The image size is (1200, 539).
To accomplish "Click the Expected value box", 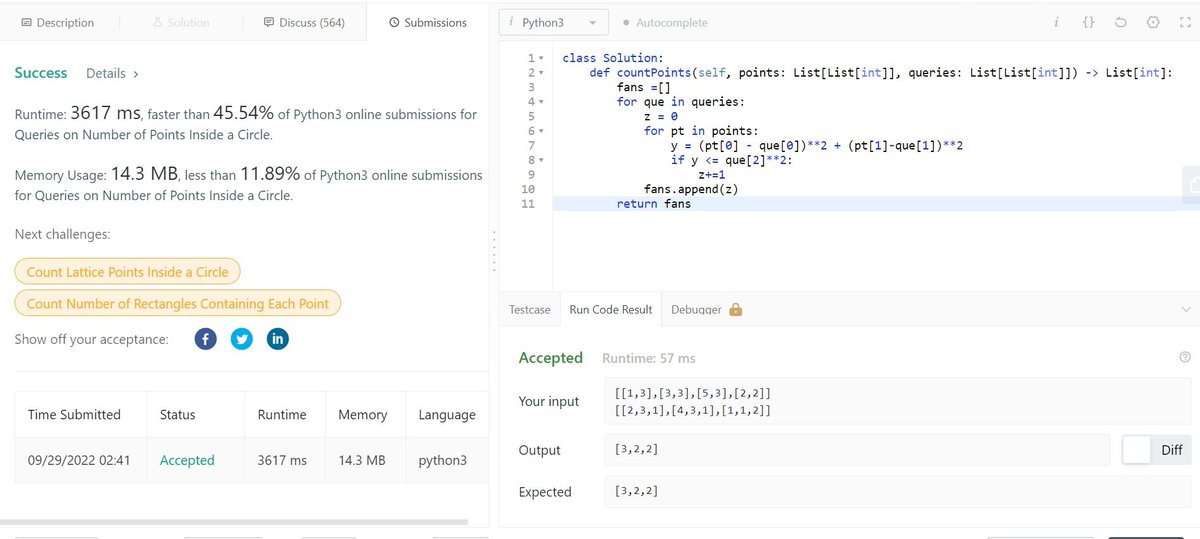I will point(898,492).
